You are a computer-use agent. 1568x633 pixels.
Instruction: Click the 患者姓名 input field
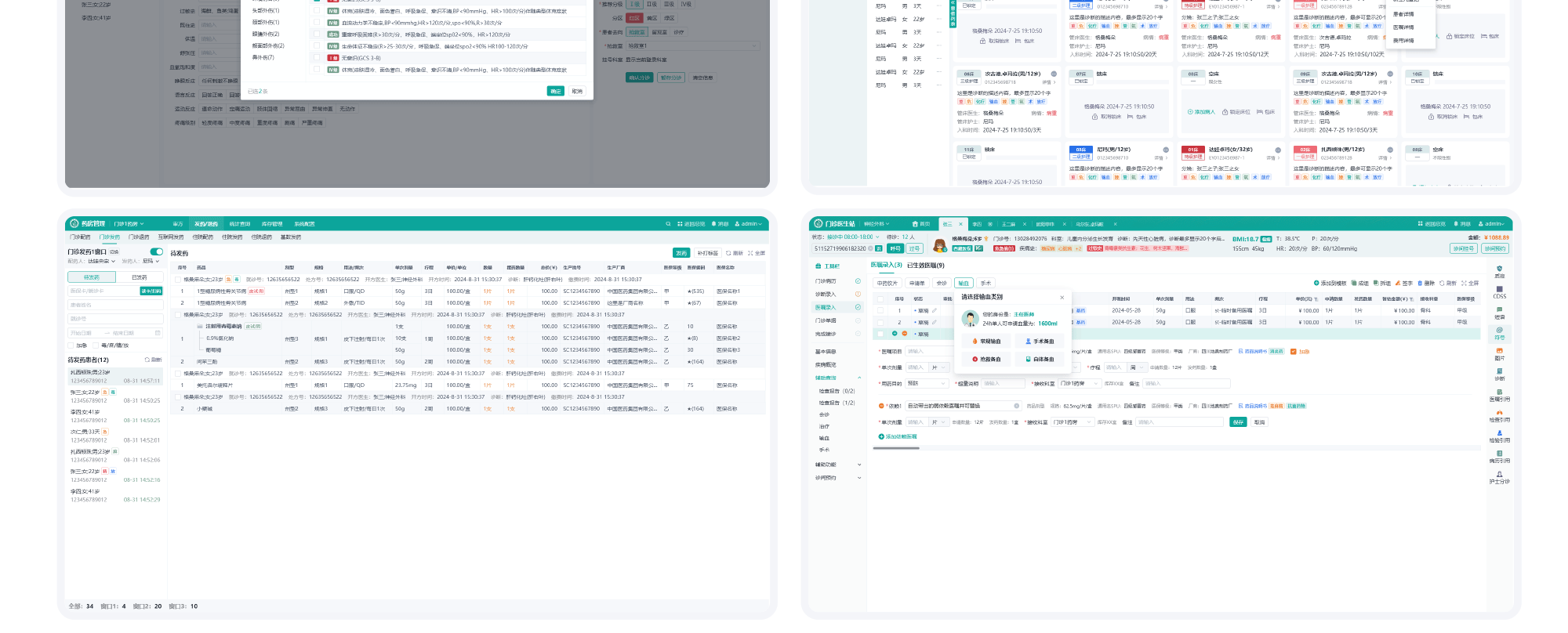(114, 305)
